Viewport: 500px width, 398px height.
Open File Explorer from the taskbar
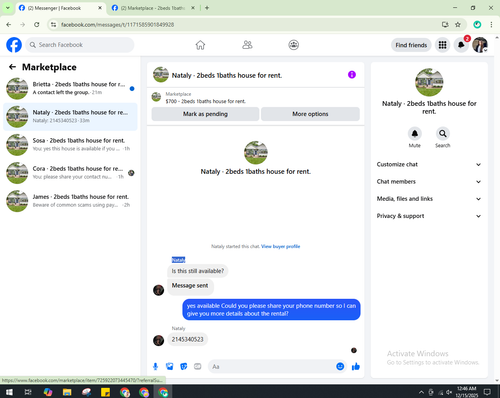[x=67, y=392]
